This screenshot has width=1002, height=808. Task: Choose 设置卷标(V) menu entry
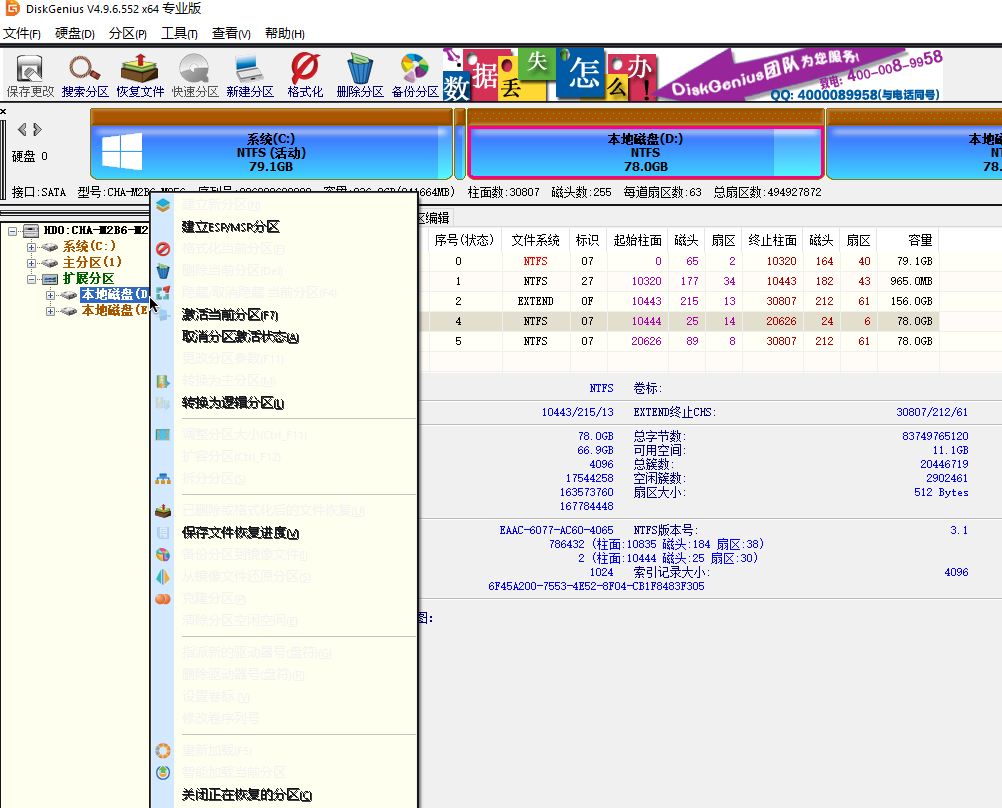coord(215,696)
